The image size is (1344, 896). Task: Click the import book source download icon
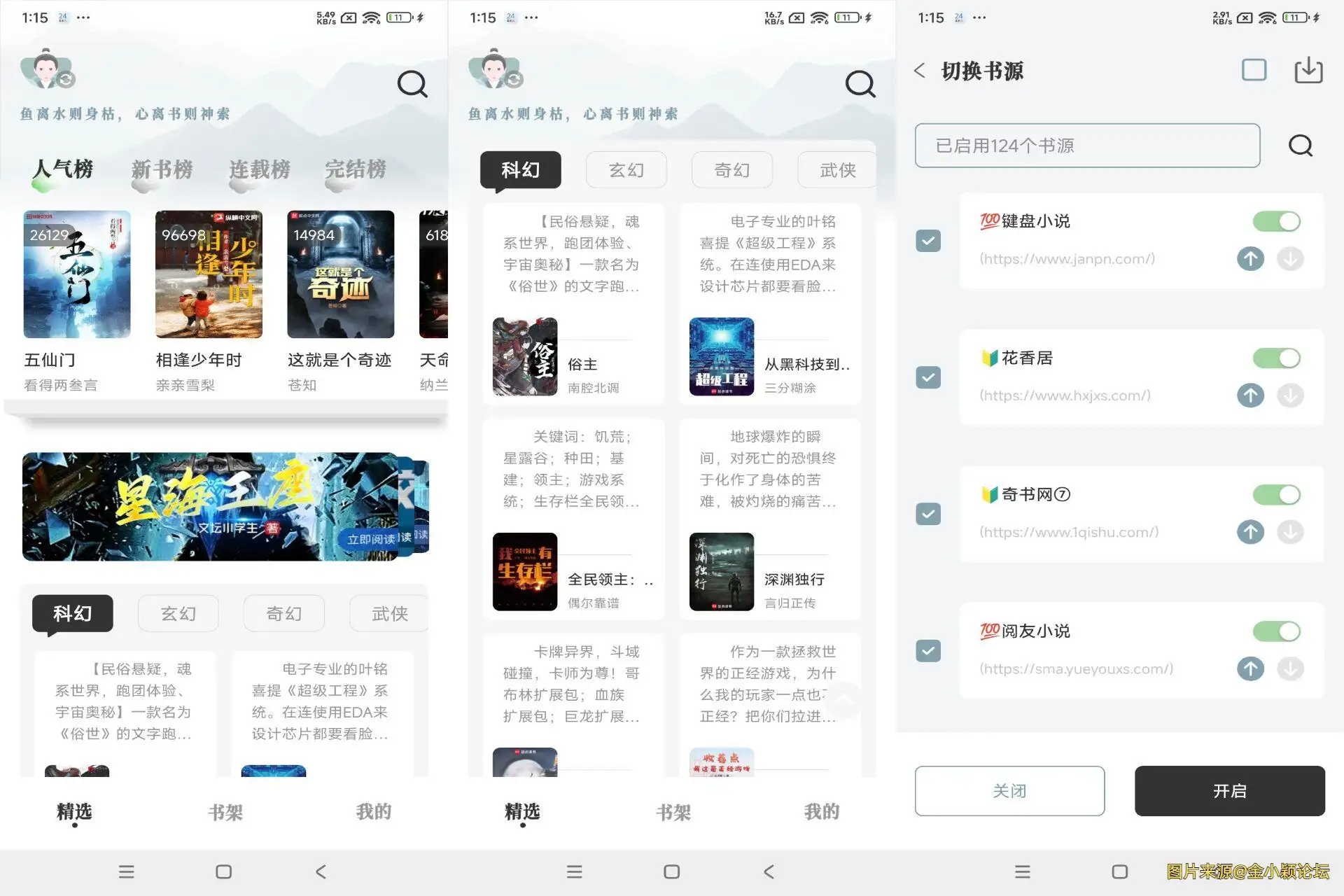1308,71
